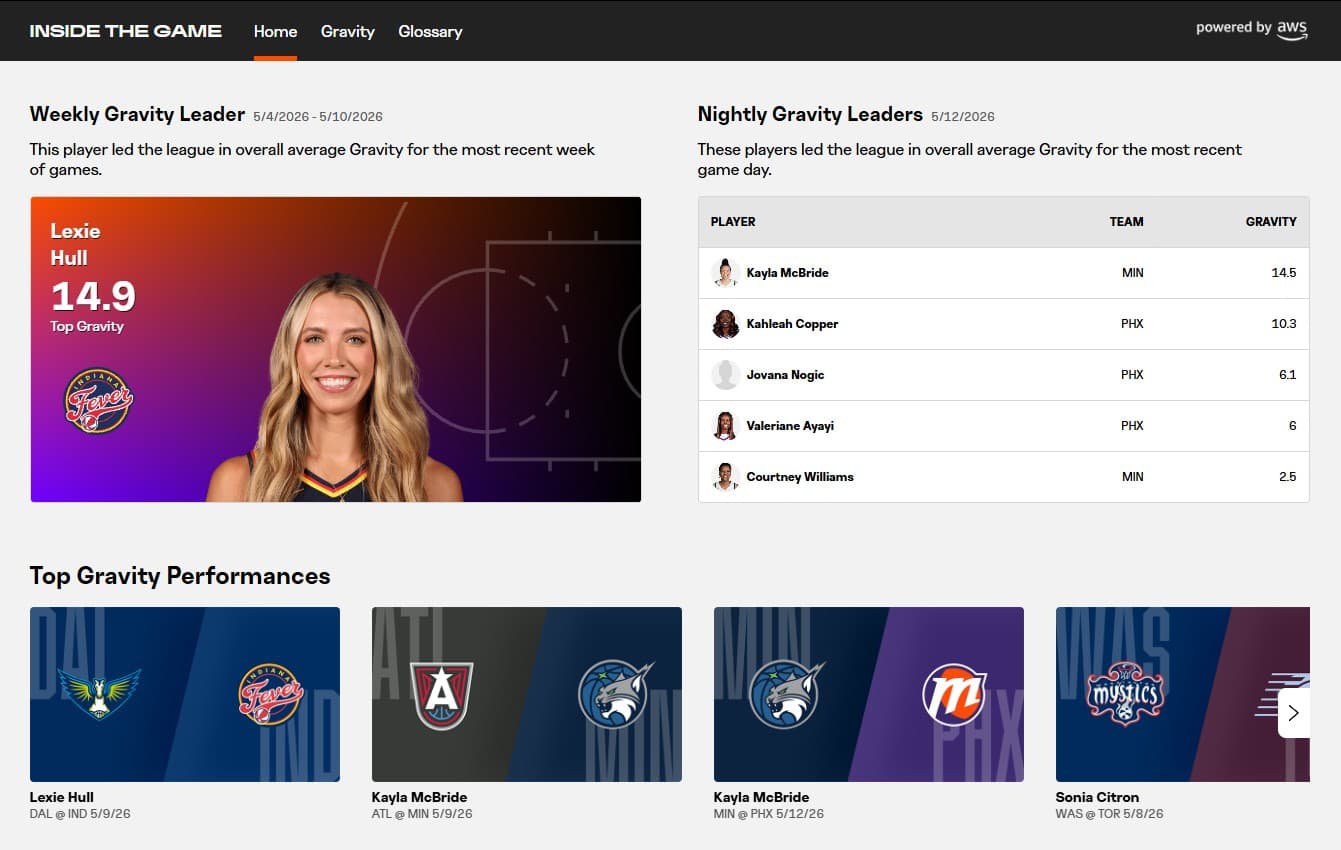Click the Weekly Gravity Leader heading
The height and width of the screenshot is (850, 1341).
pos(137,114)
